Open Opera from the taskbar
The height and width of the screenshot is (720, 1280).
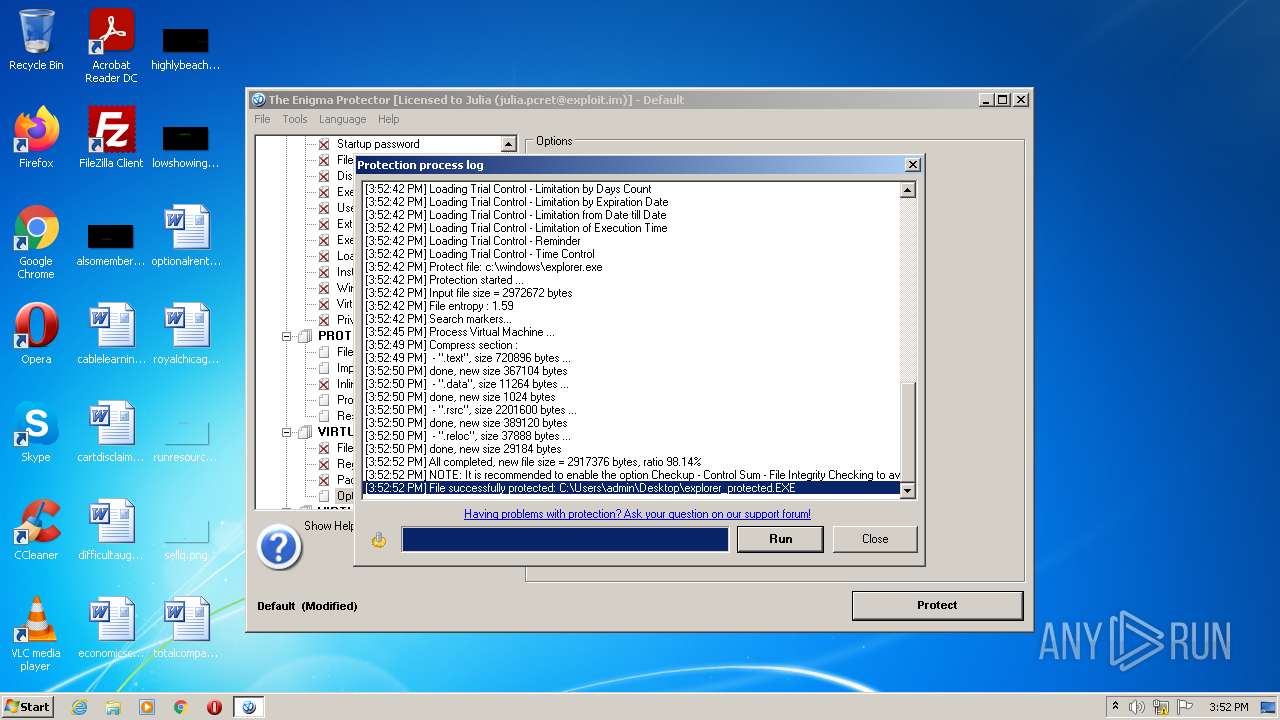214,707
